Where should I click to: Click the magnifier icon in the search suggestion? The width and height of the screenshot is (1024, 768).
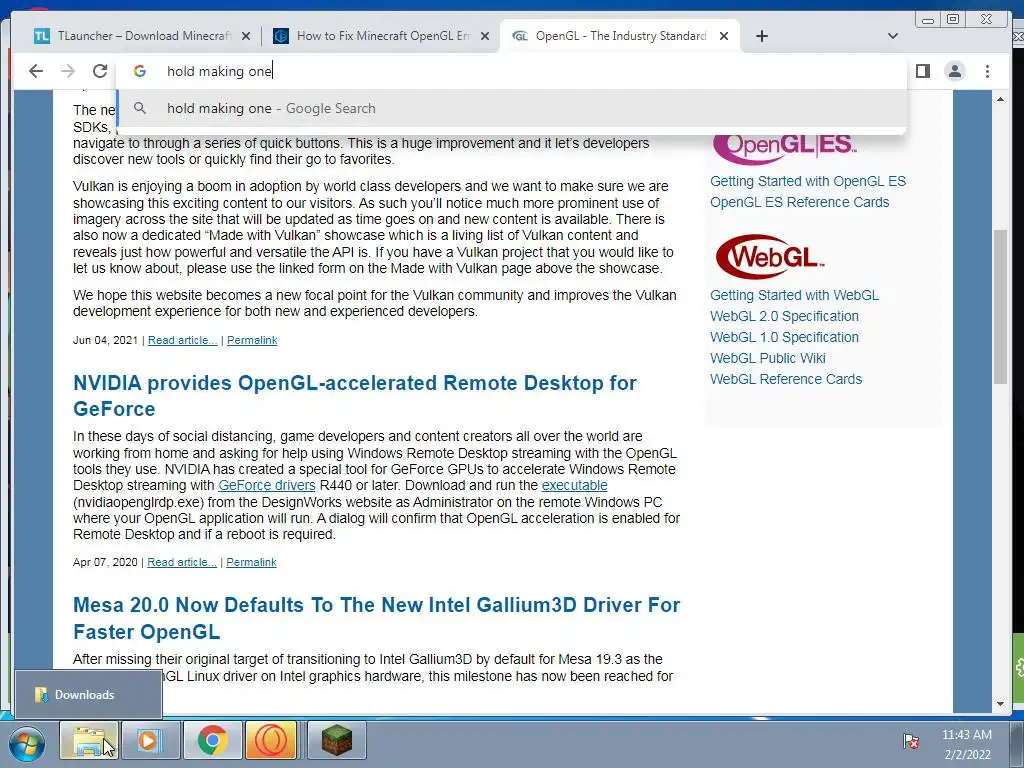pos(140,108)
